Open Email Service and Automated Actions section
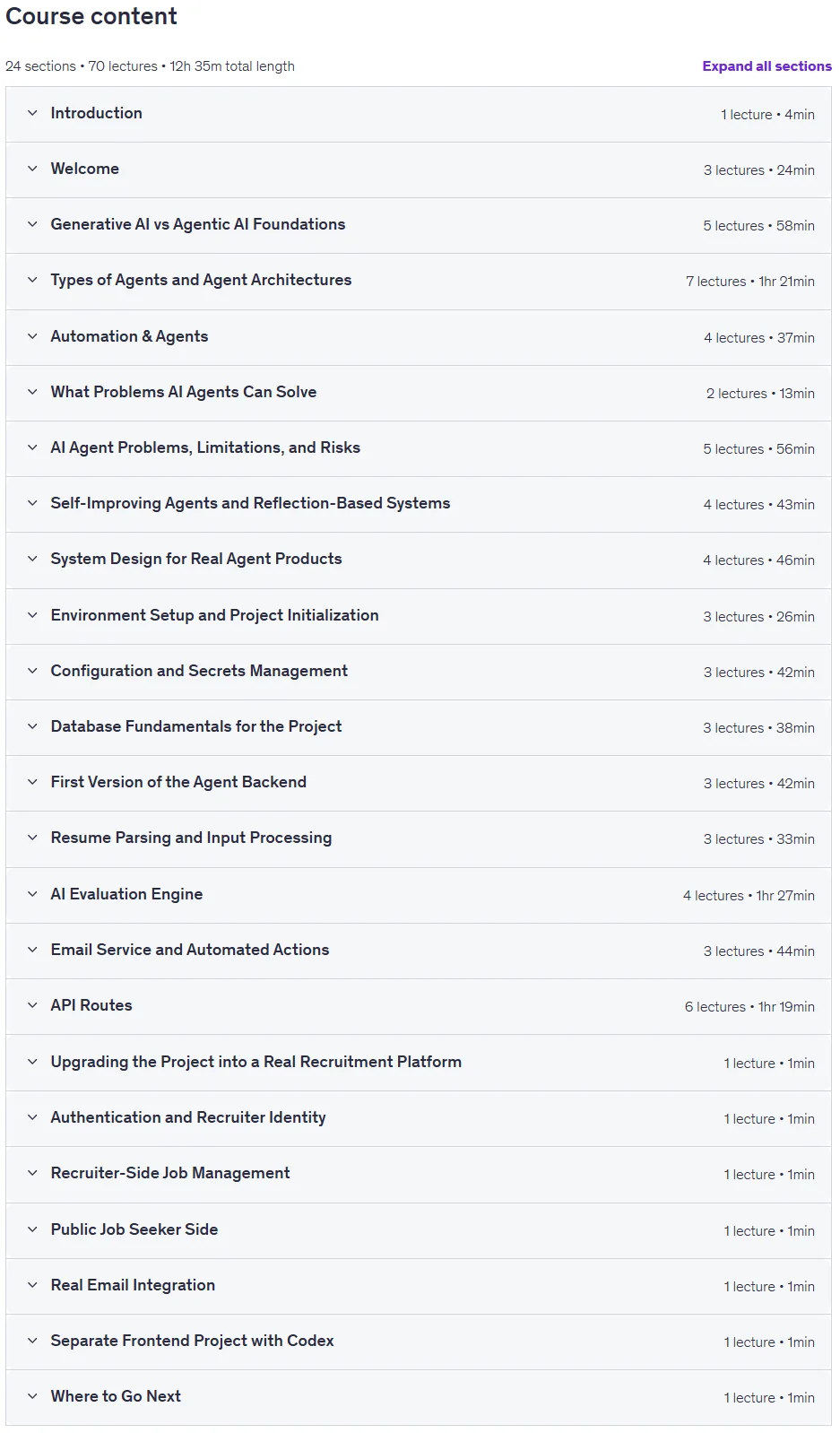840x1433 pixels. click(x=419, y=951)
